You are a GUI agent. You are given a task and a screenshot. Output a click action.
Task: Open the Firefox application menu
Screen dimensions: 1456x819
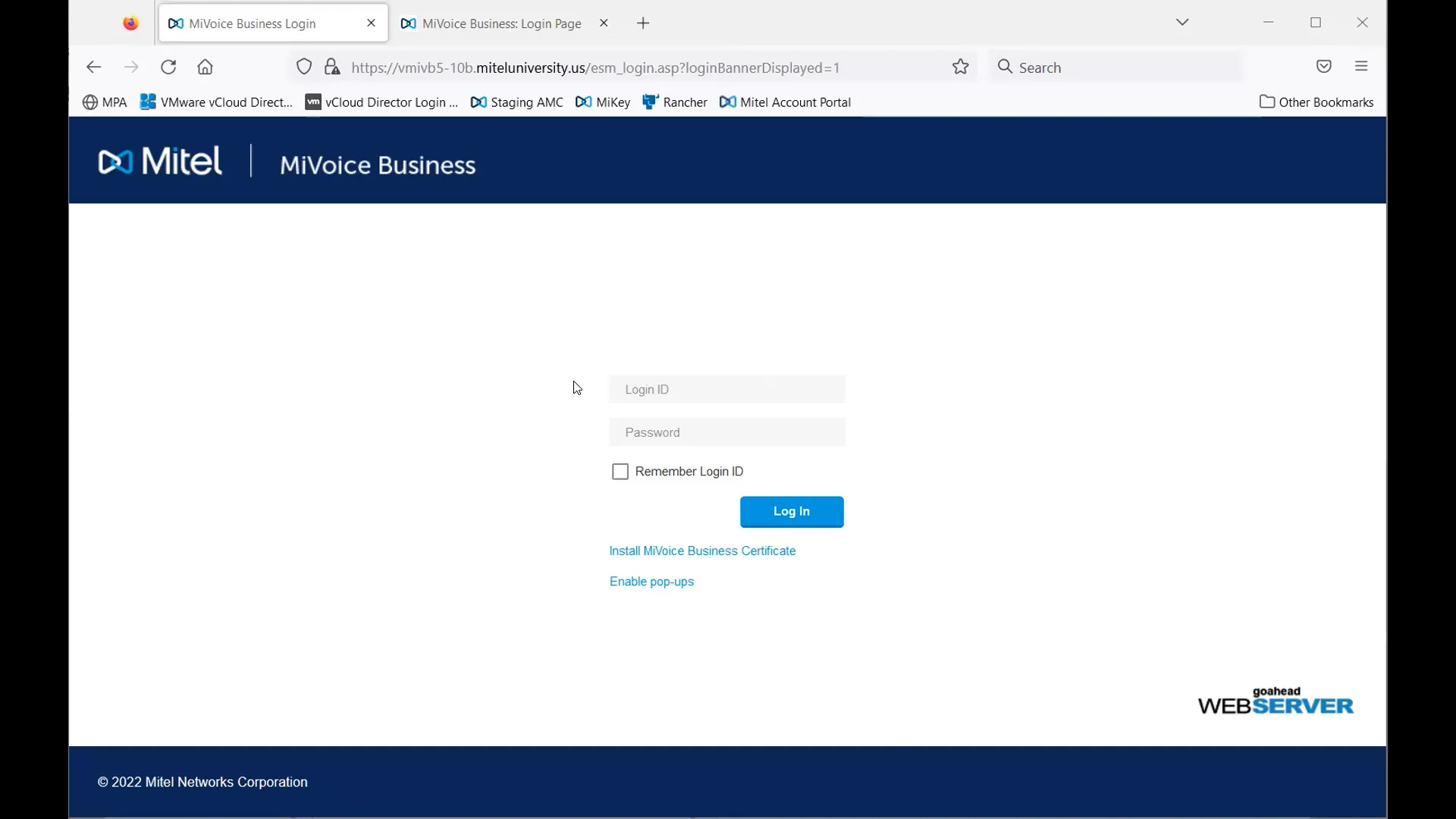pyautogui.click(x=1361, y=67)
